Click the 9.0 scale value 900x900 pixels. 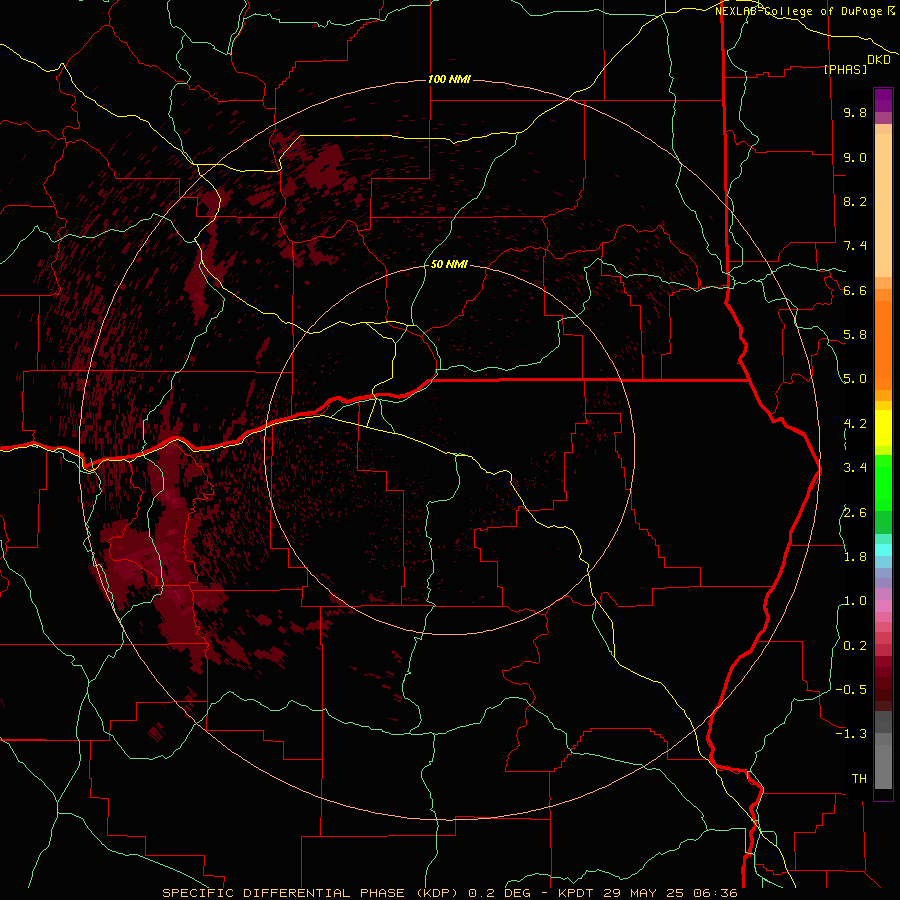point(855,157)
